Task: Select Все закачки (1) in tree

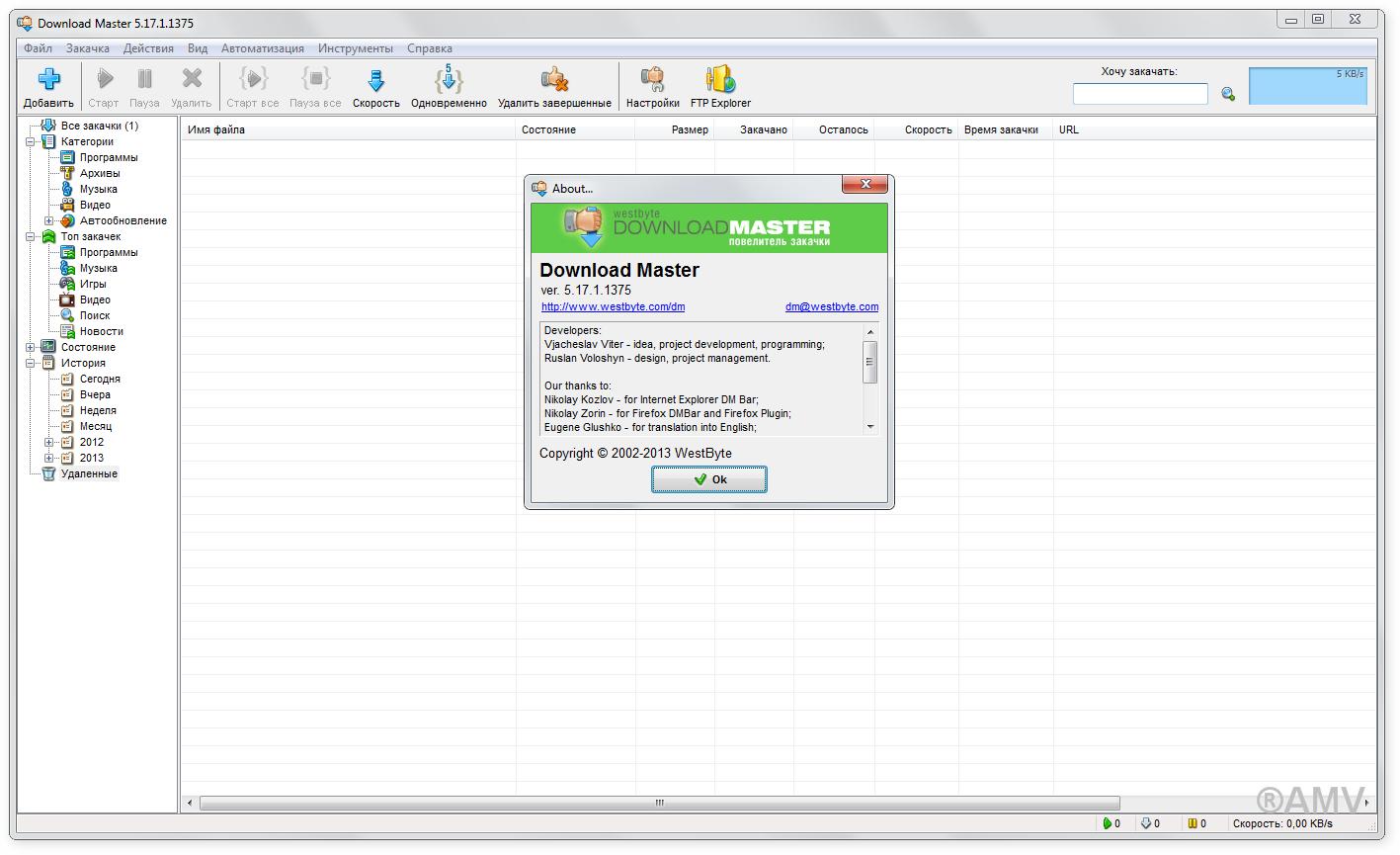Action: [x=99, y=126]
